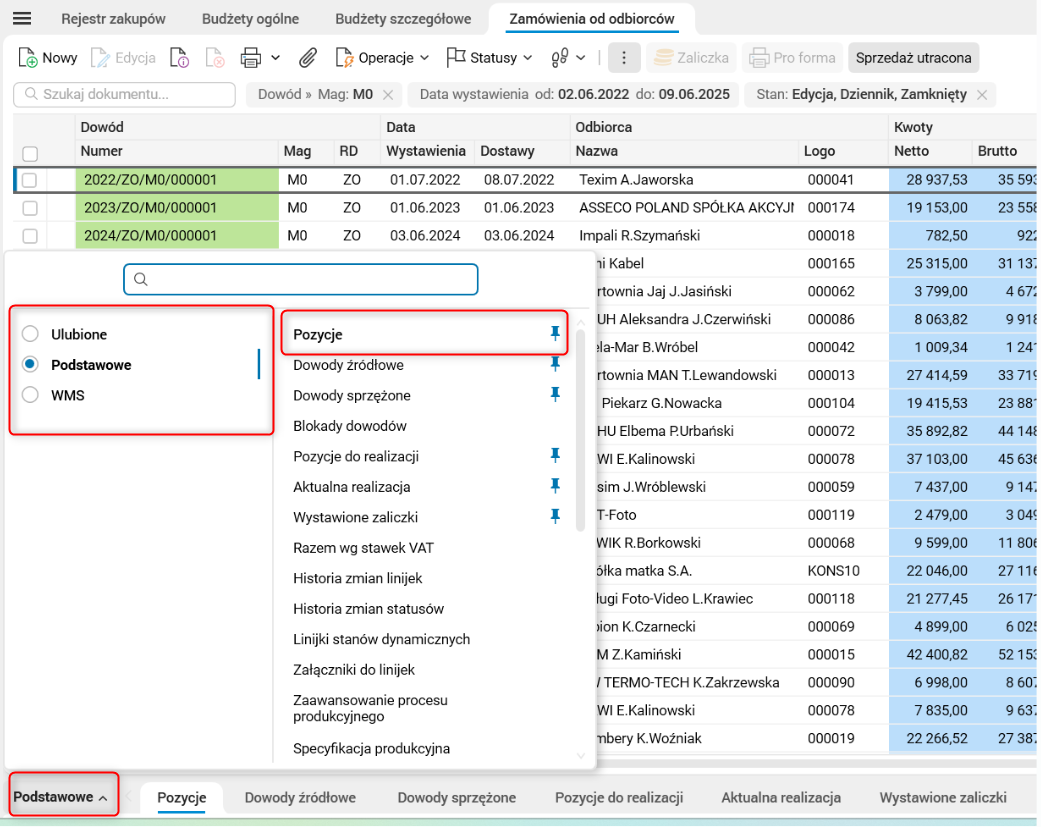The width and height of the screenshot is (1041, 827).
Task: Toggle the select-all header checkbox
Action: [x=30, y=154]
